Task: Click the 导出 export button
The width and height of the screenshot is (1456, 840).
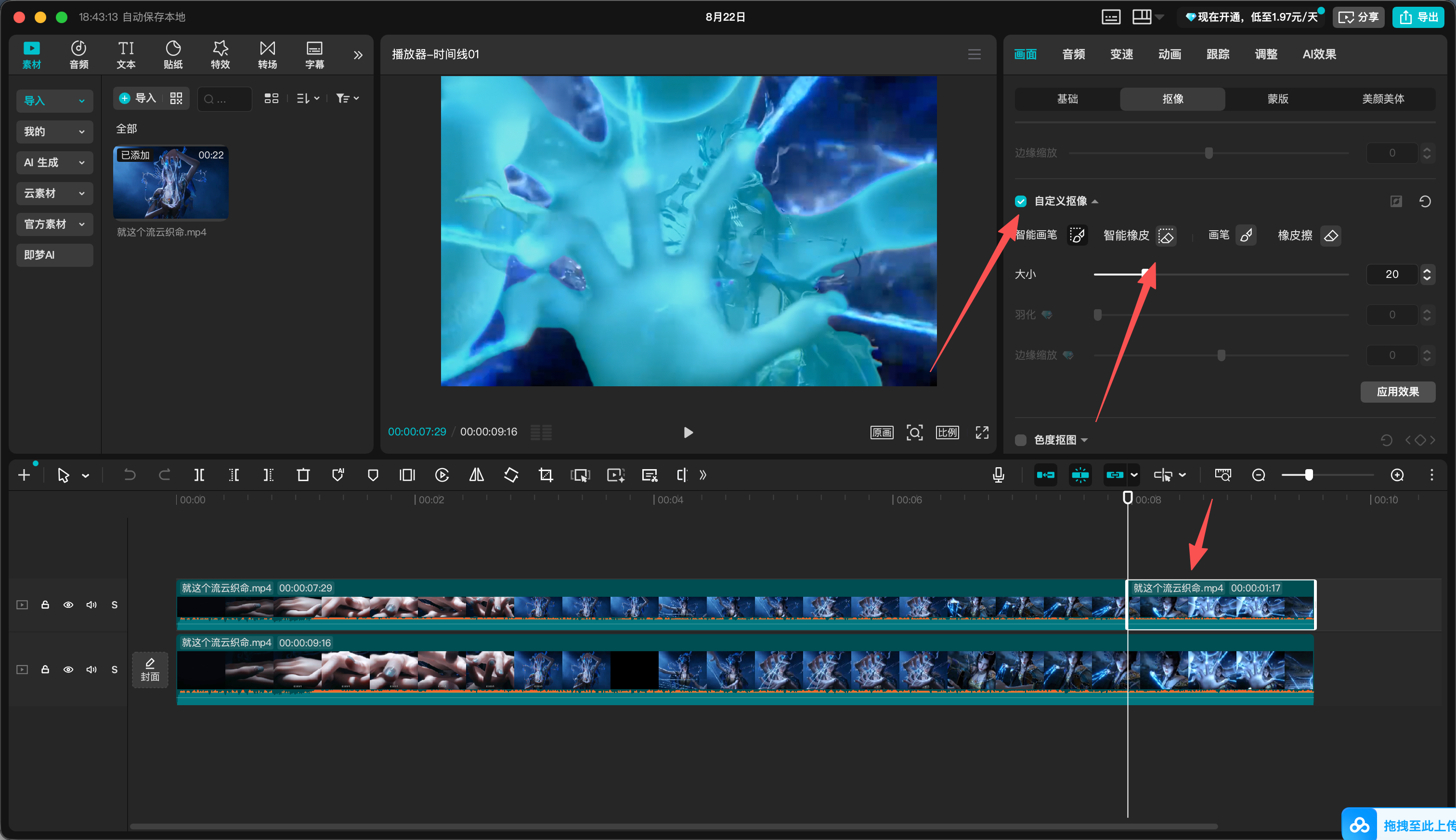Action: (1418, 17)
